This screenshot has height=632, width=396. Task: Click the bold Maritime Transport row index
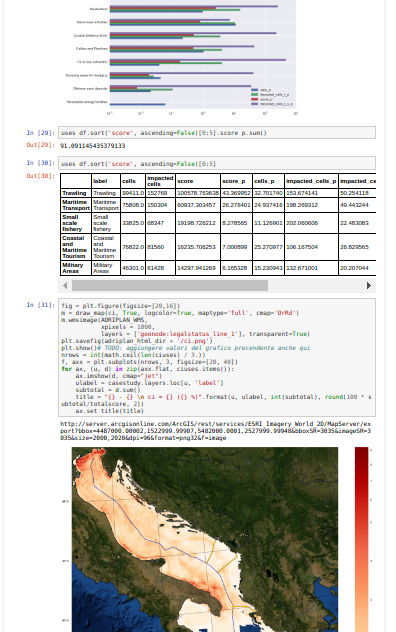(x=76, y=205)
